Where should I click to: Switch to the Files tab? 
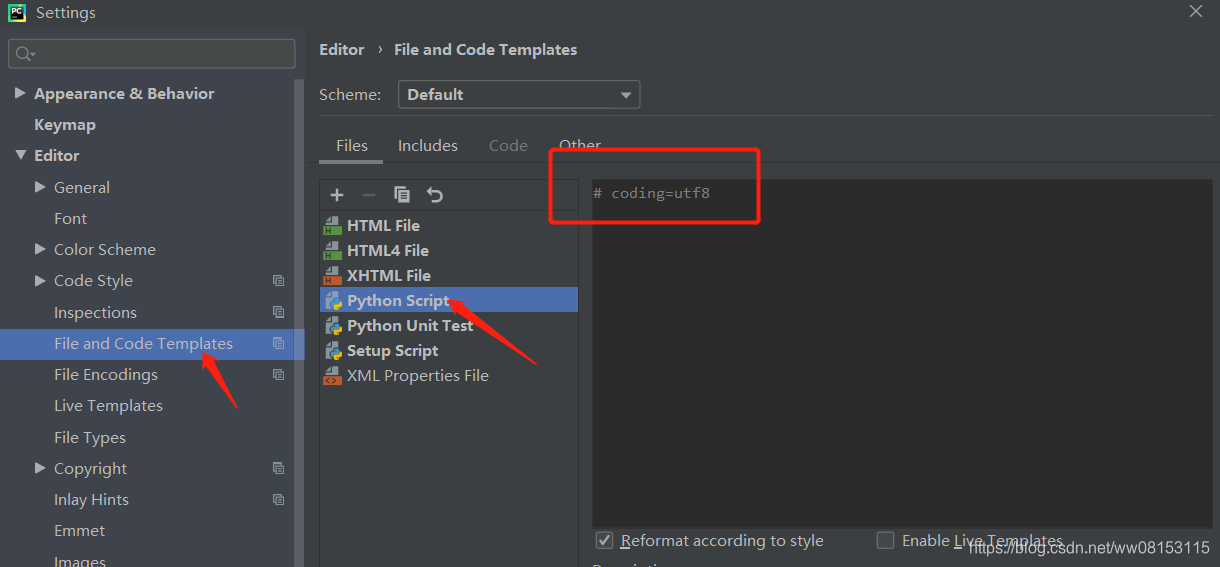click(351, 145)
